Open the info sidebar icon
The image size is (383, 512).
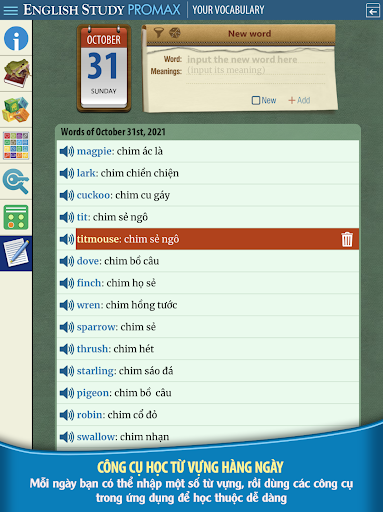coord(16,38)
